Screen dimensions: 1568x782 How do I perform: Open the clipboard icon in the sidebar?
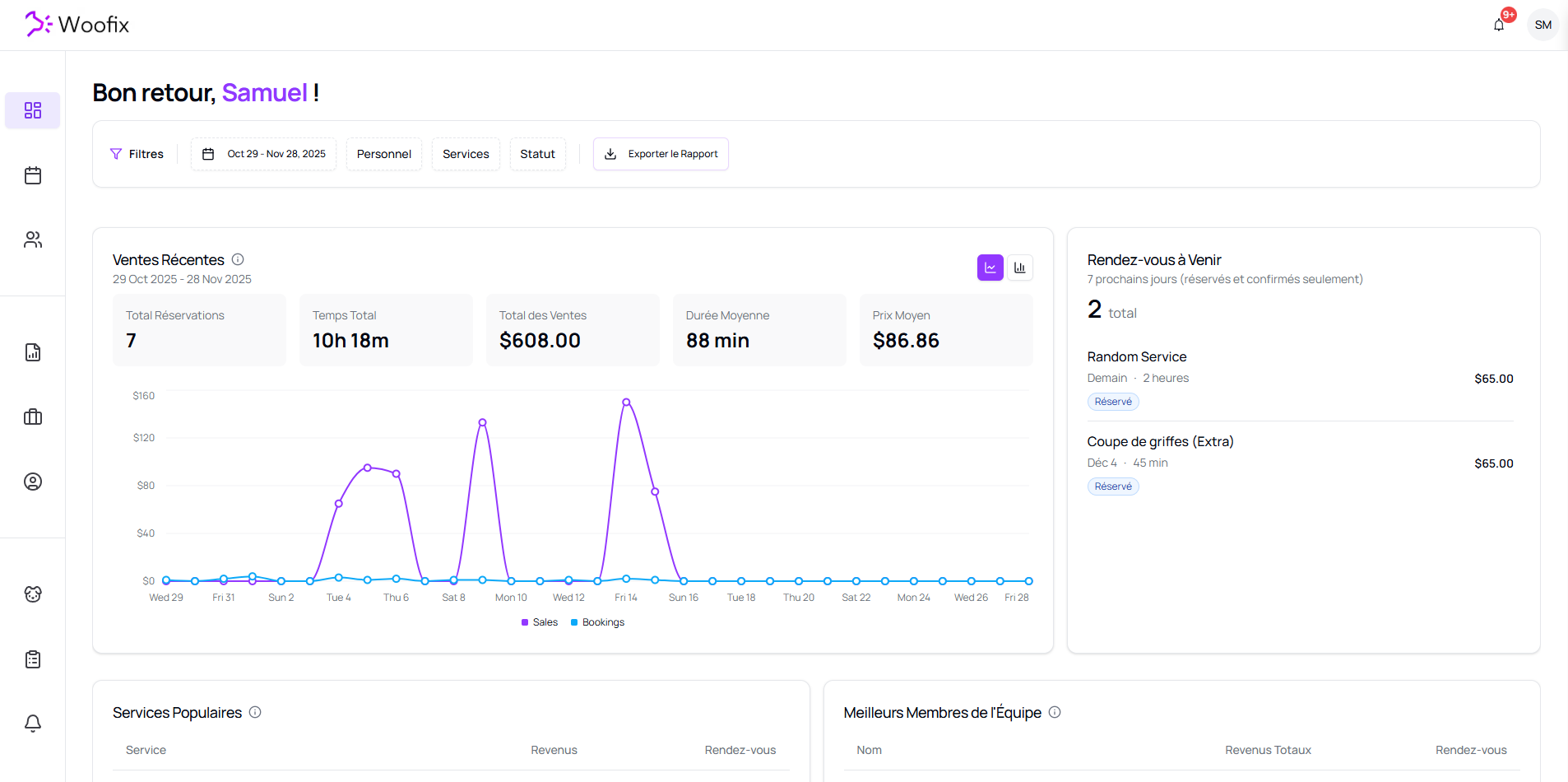(32, 659)
